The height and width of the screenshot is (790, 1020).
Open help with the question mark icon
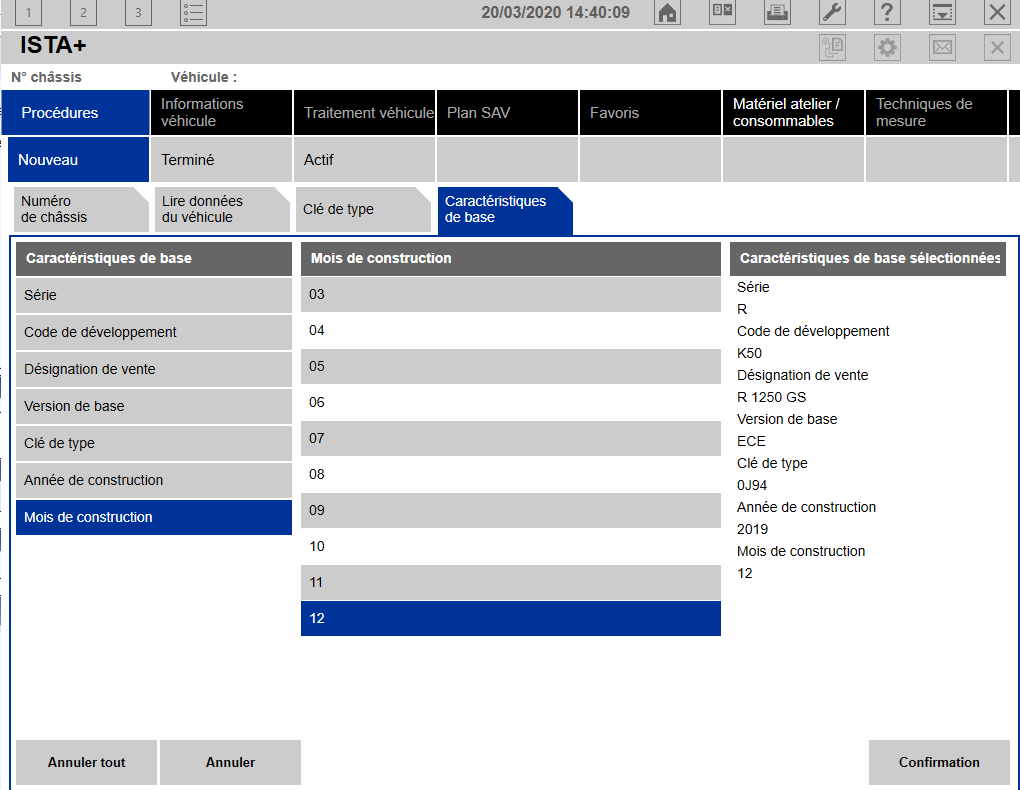[887, 13]
